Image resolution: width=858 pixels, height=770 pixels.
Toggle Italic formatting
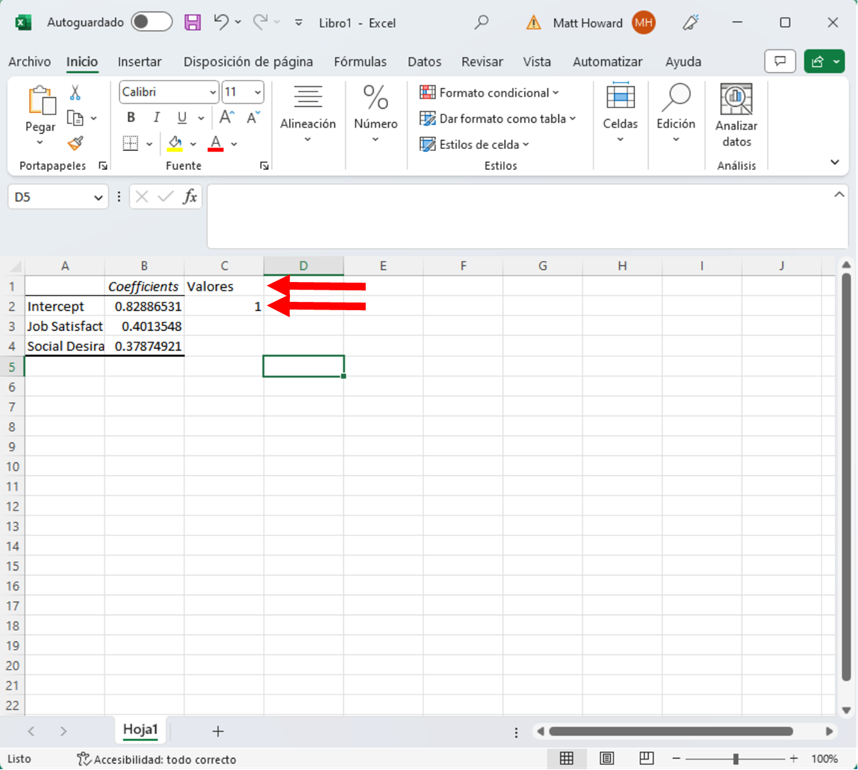[156, 118]
